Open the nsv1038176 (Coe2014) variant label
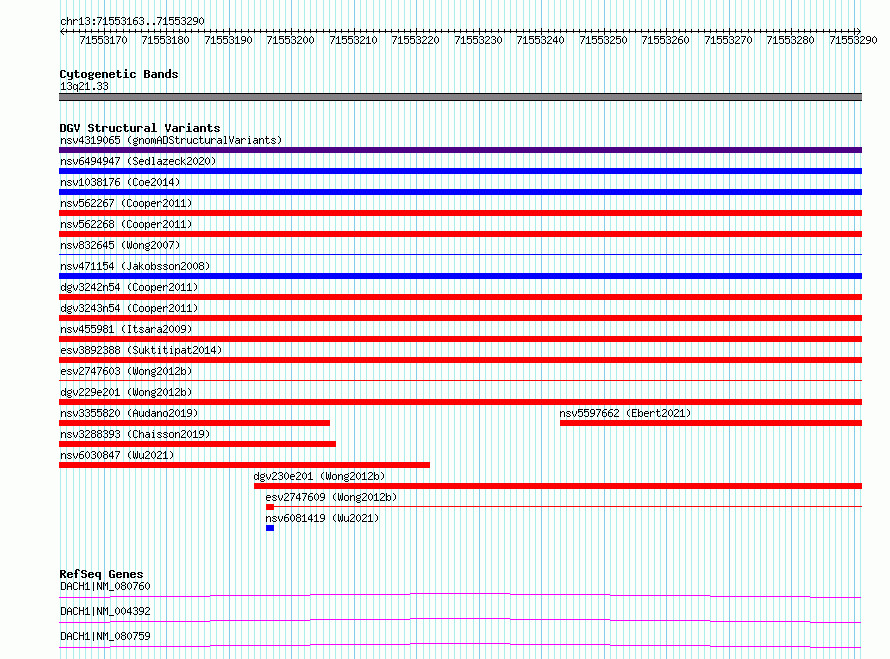The image size is (890, 659). [x=120, y=182]
